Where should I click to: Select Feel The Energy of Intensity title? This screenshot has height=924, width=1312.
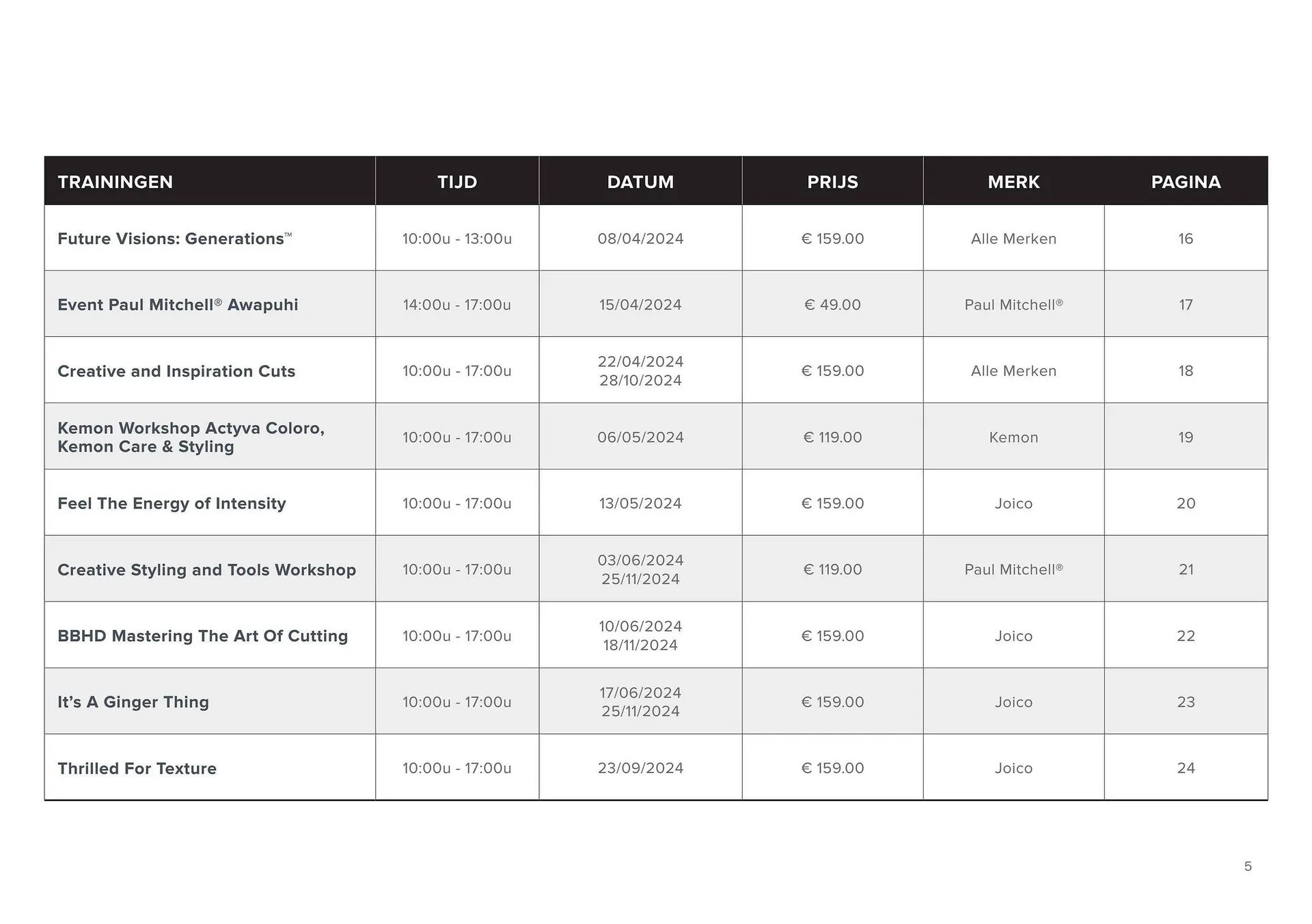[172, 504]
